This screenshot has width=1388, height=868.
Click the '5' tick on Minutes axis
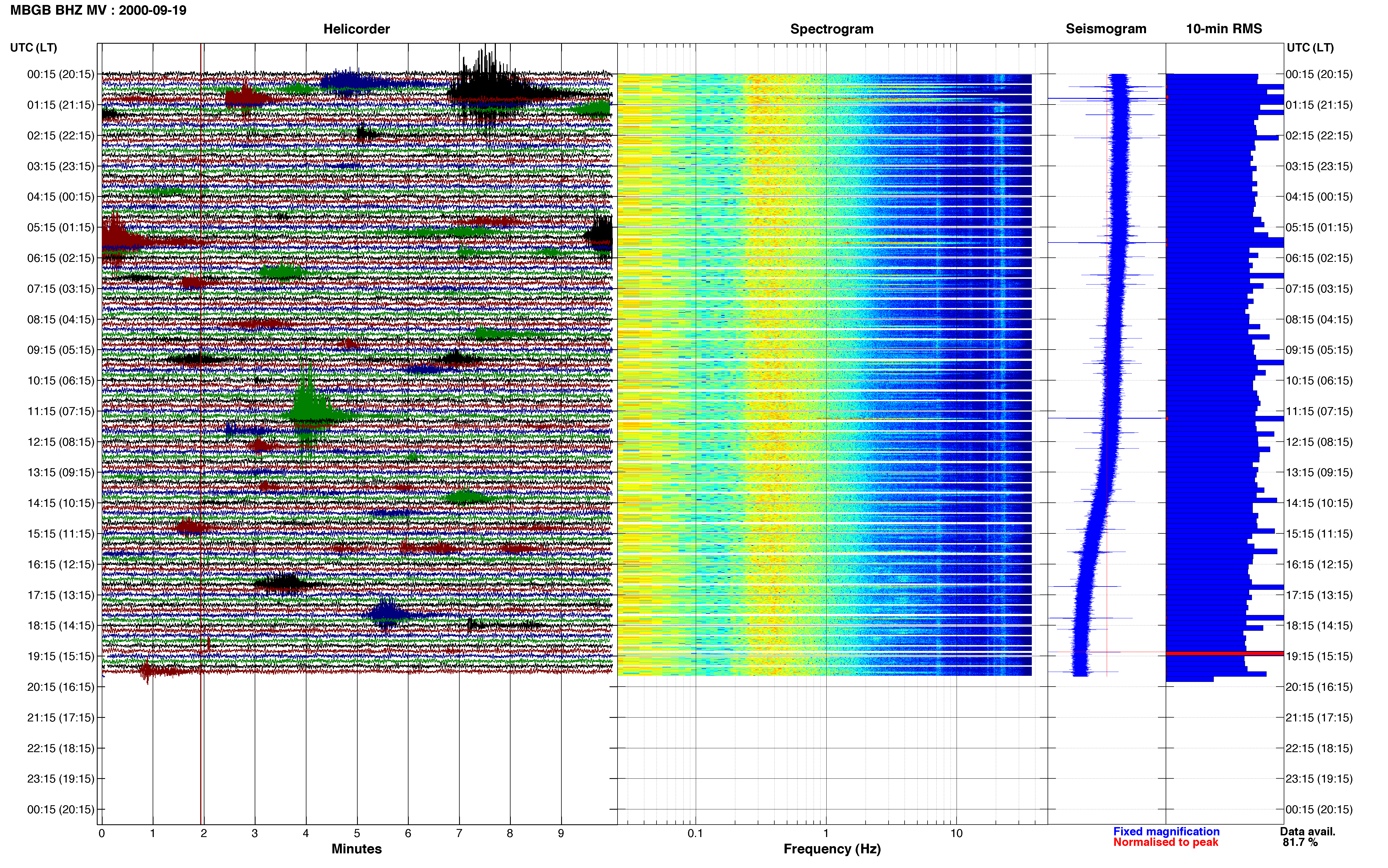click(357, 833)
